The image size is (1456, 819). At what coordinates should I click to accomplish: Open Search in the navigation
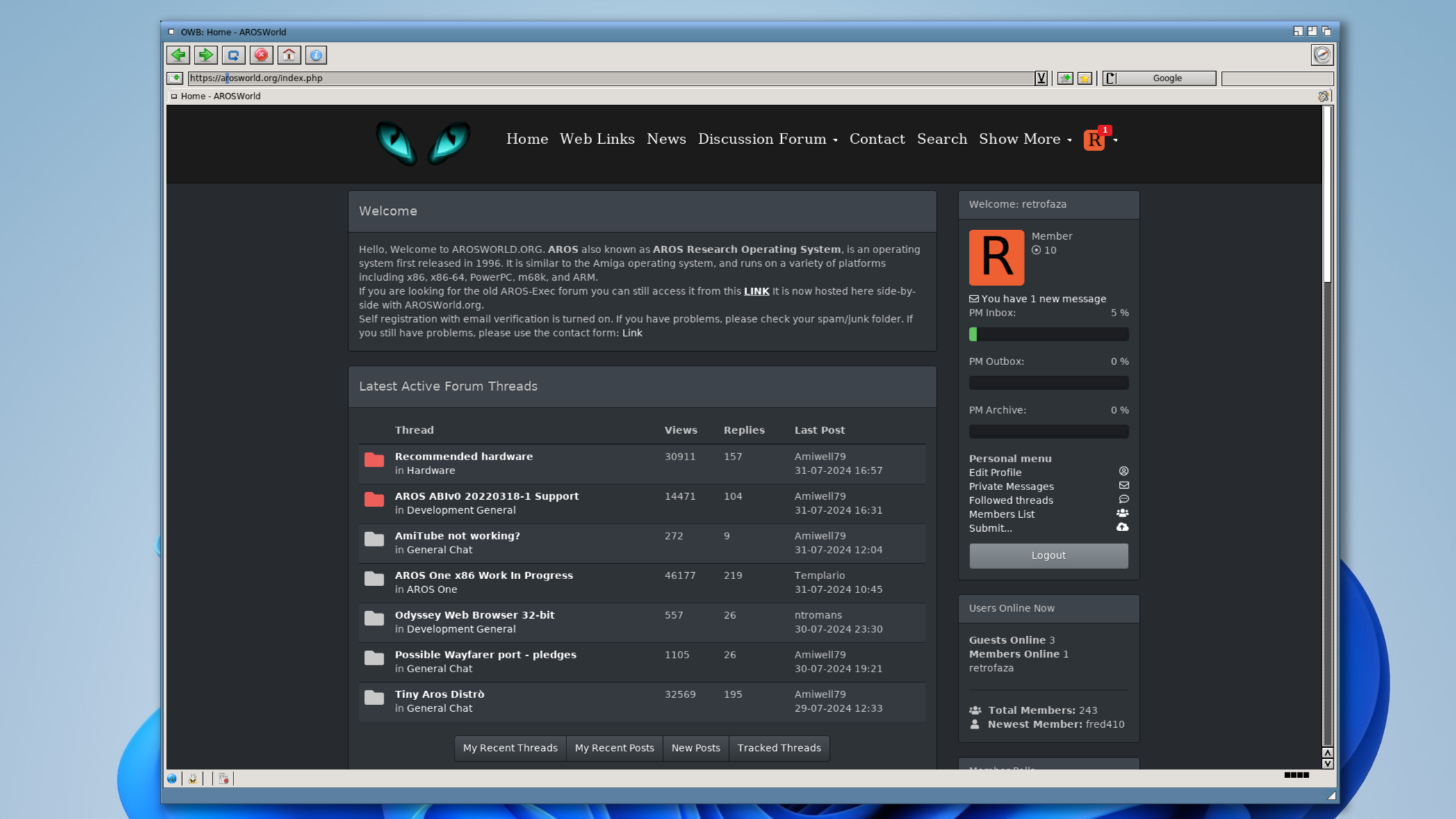(x=942, y=139)
